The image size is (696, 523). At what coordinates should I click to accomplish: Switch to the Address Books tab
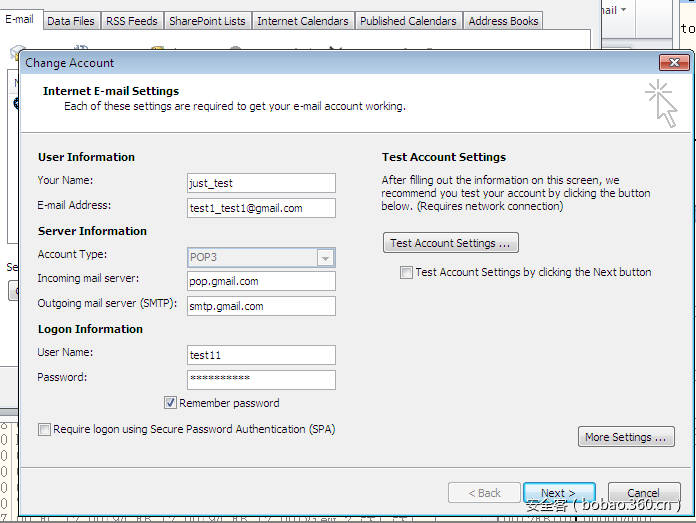(x=503, y=20)
